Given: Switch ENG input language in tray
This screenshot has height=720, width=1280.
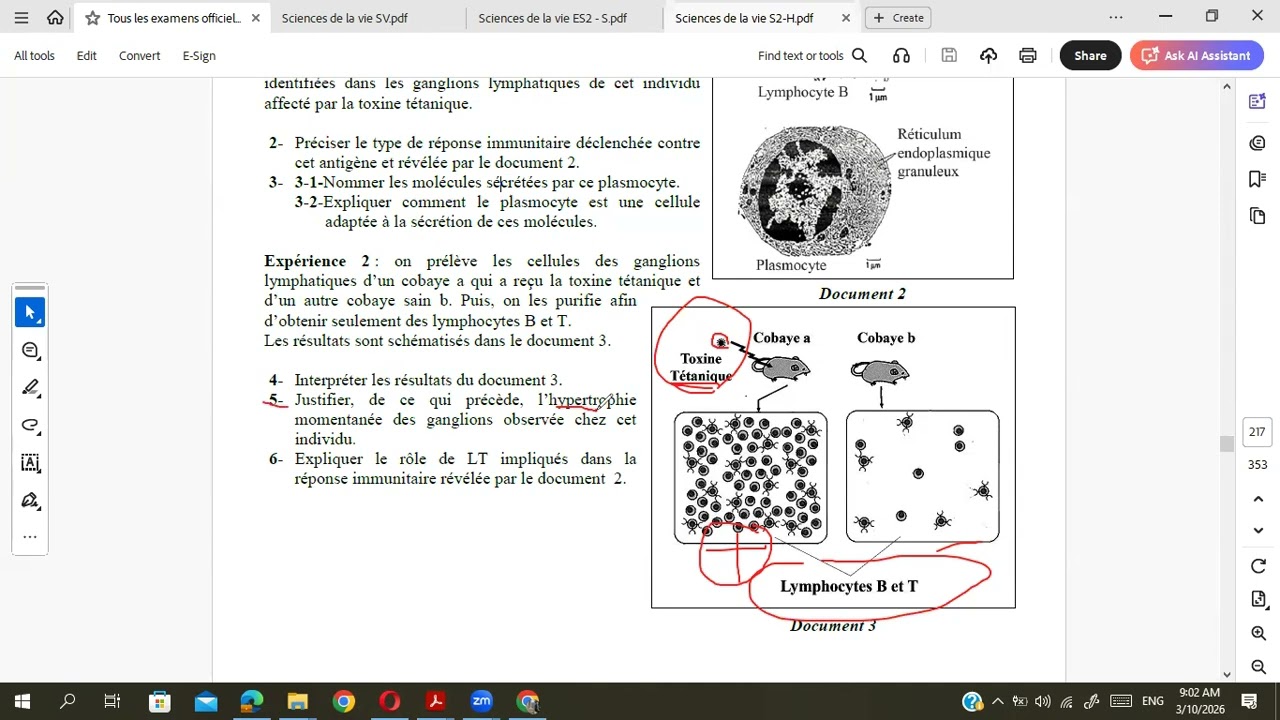Looking at the screenshot, I should [1153, 701].
